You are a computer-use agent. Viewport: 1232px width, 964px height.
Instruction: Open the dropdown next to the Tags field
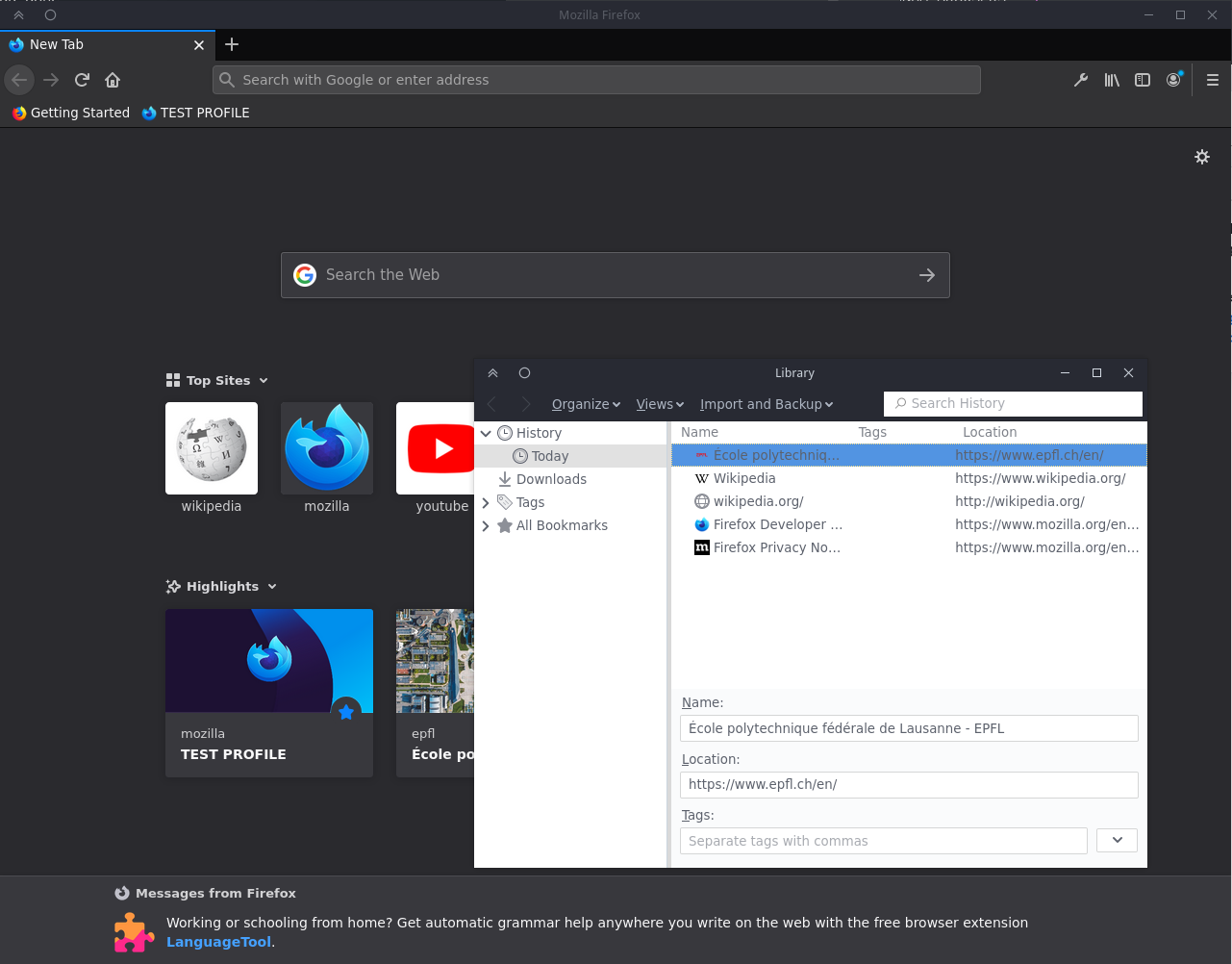pos(1116,840)
